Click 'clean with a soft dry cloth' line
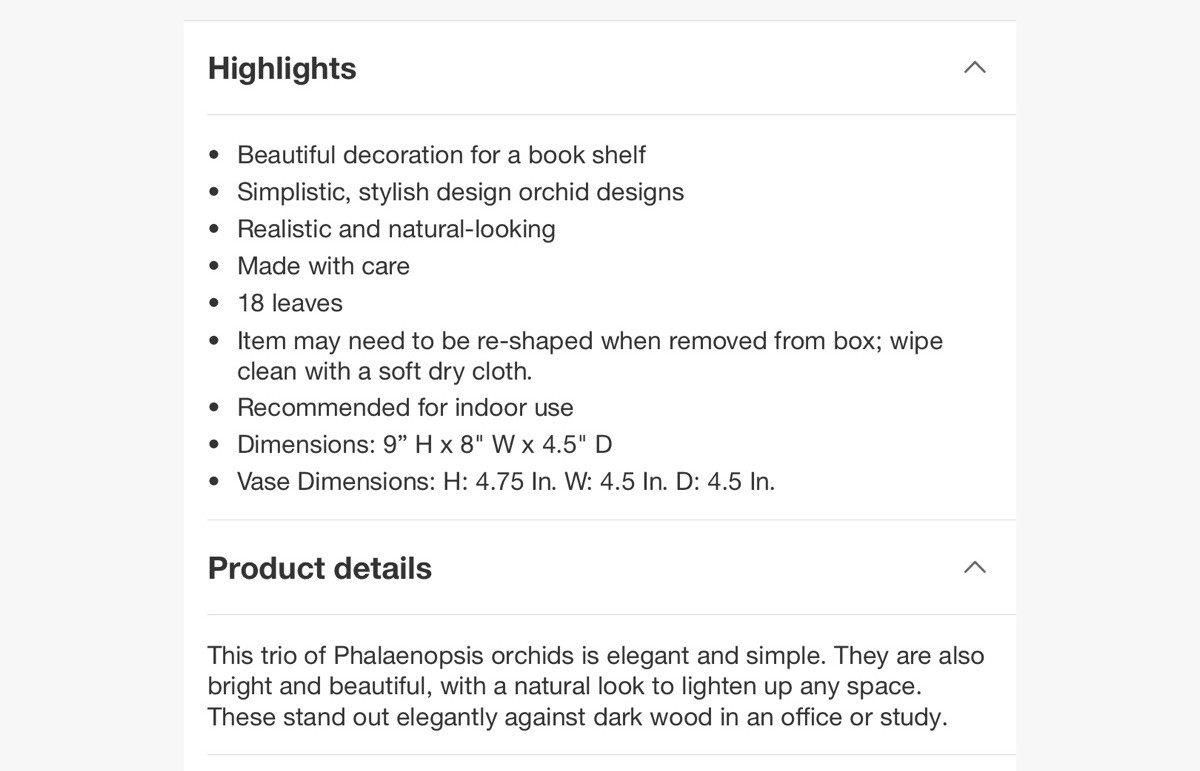The height and width of the screenshot is (771, 1200). (384, 371)
